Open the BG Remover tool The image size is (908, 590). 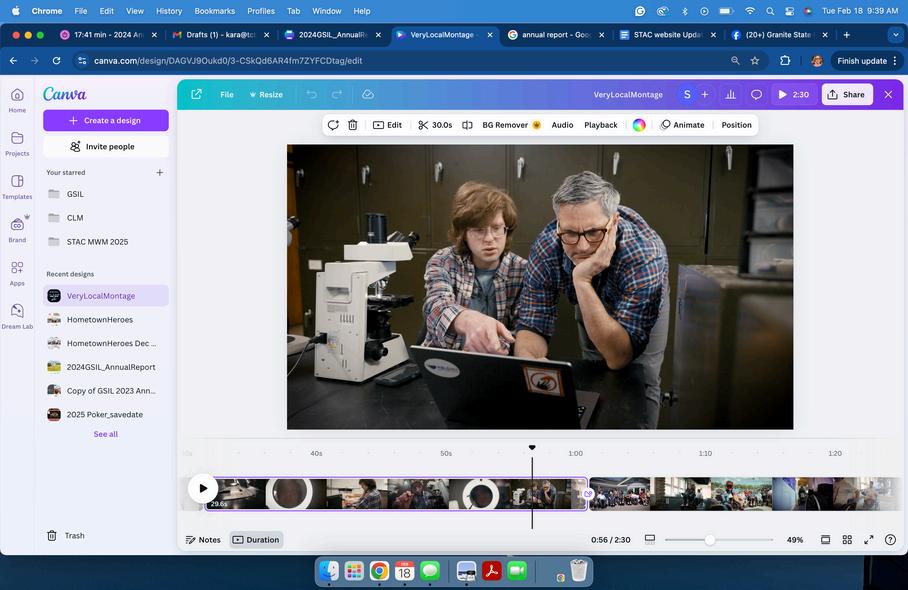coord(511,125)
